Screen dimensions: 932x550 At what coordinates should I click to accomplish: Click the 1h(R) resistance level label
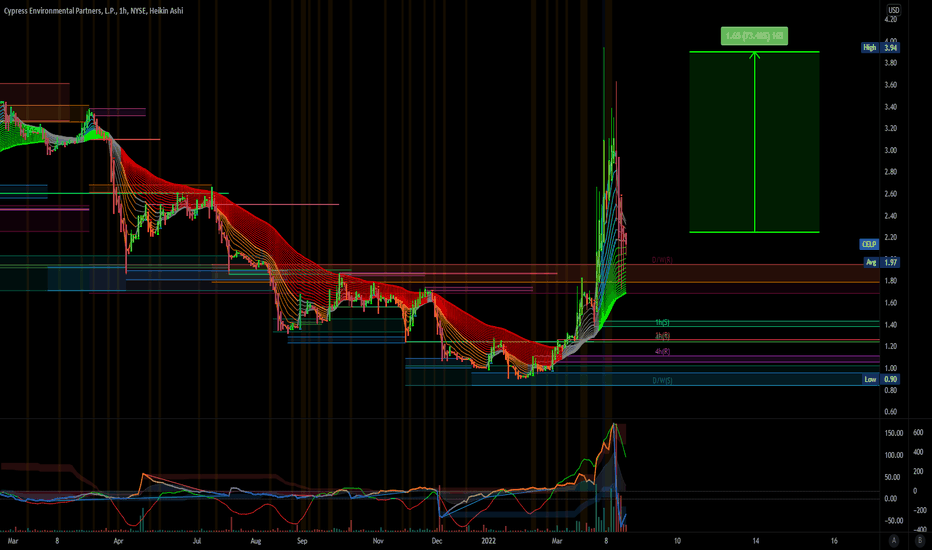point(662,336)
